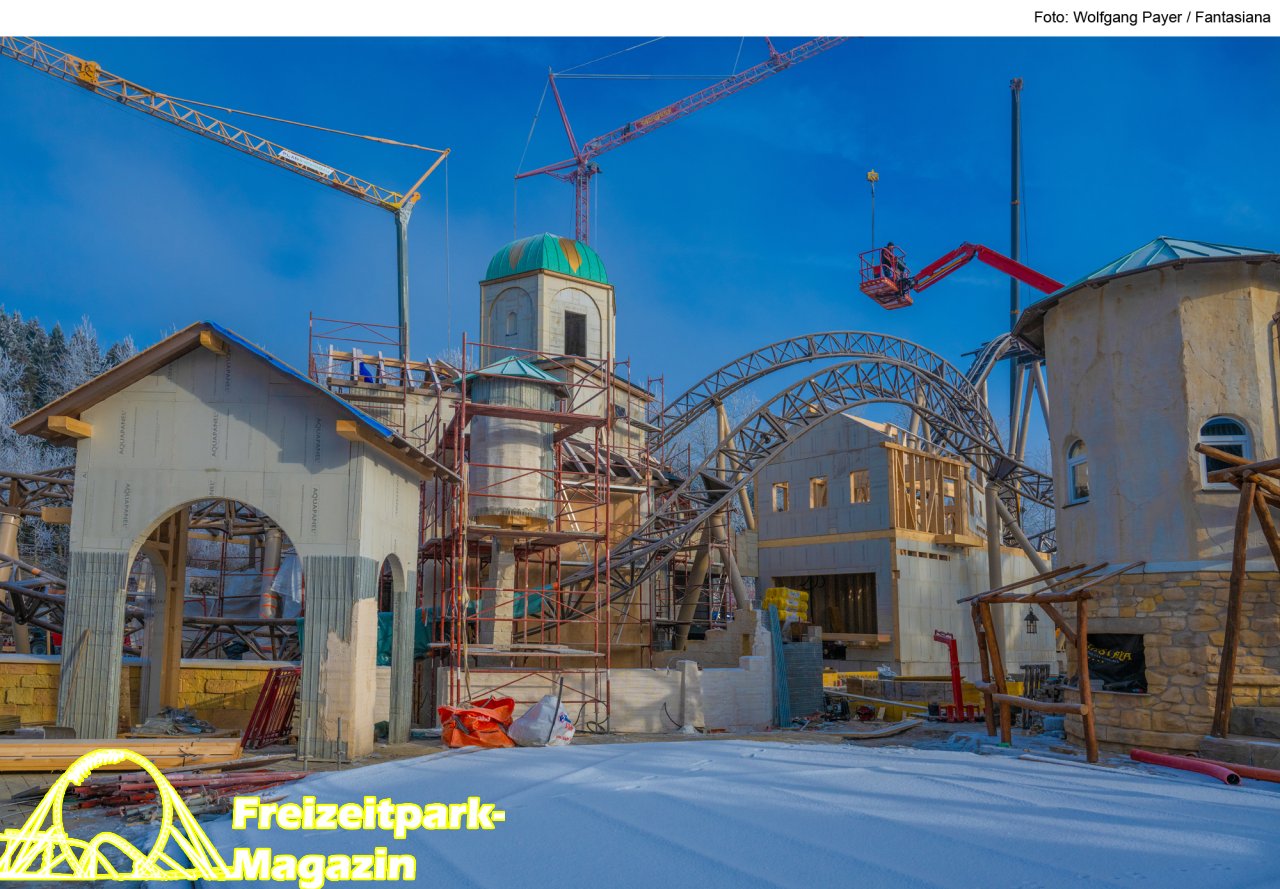Image resolution: width=1280 pixels, height=889 pixels.
Task: Click the stack of yellow packages
Action: 786,602
